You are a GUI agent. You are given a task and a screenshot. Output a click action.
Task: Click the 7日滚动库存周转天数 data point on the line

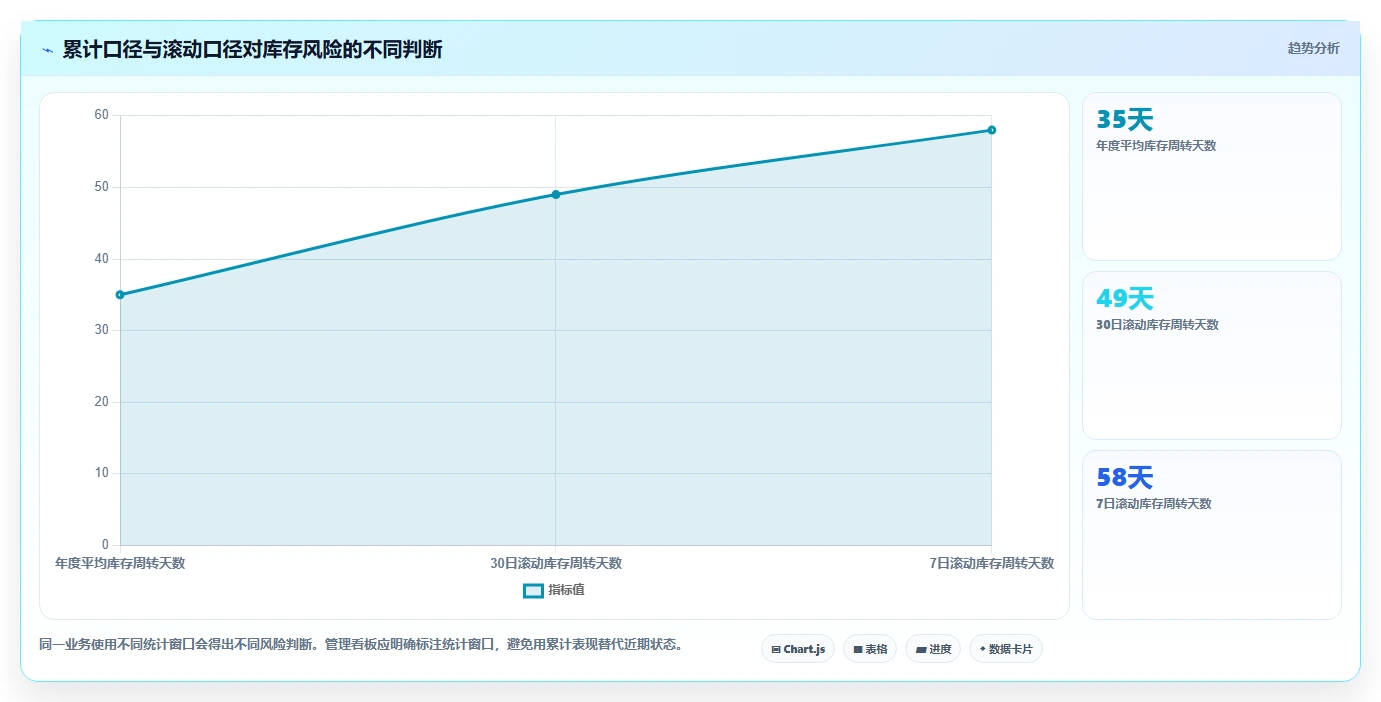(x=991, y=130)
